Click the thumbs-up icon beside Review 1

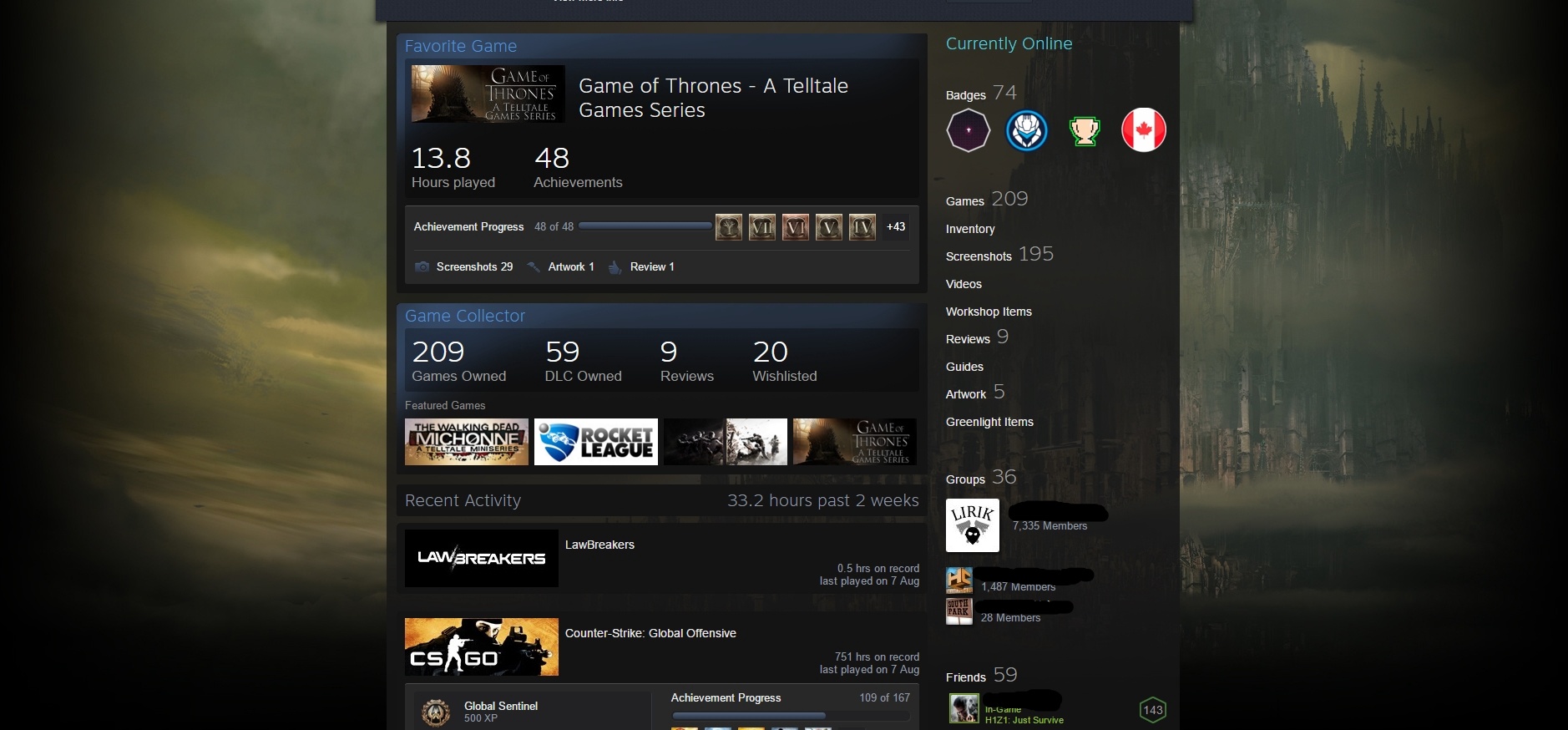pos(615,267)
